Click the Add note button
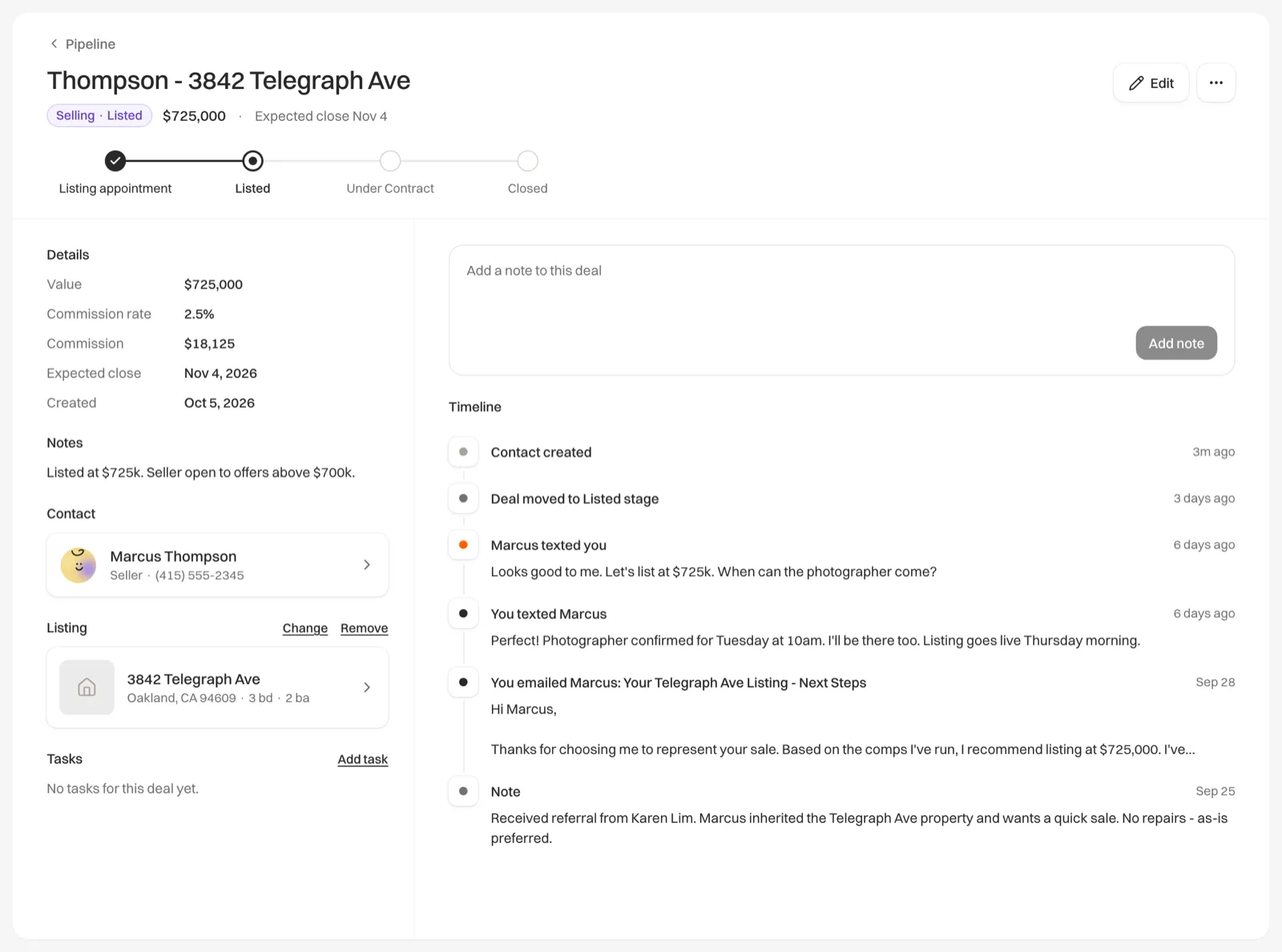 tap(1175, 343)
